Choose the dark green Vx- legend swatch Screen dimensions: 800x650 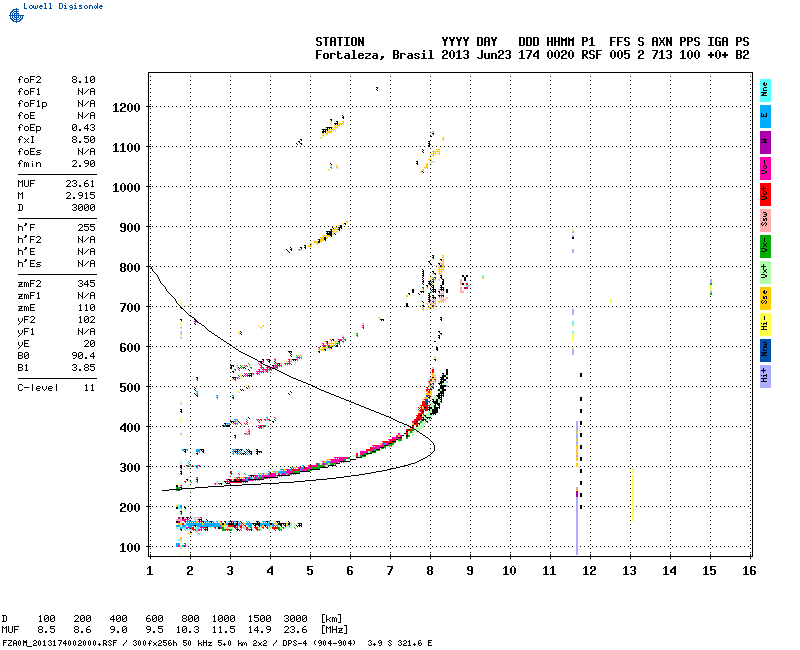pyautogui.click(x=765, y=246)
